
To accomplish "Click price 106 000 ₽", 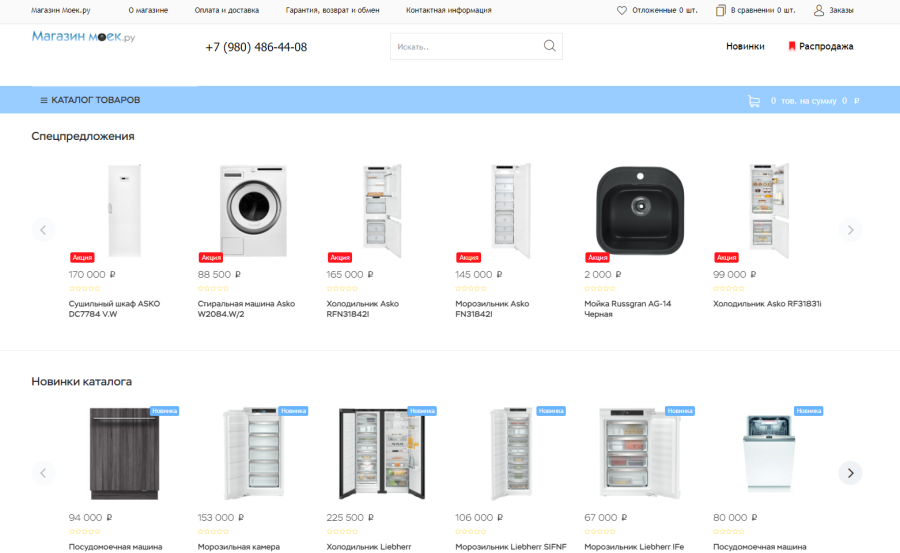I will [x=479, y=518].
